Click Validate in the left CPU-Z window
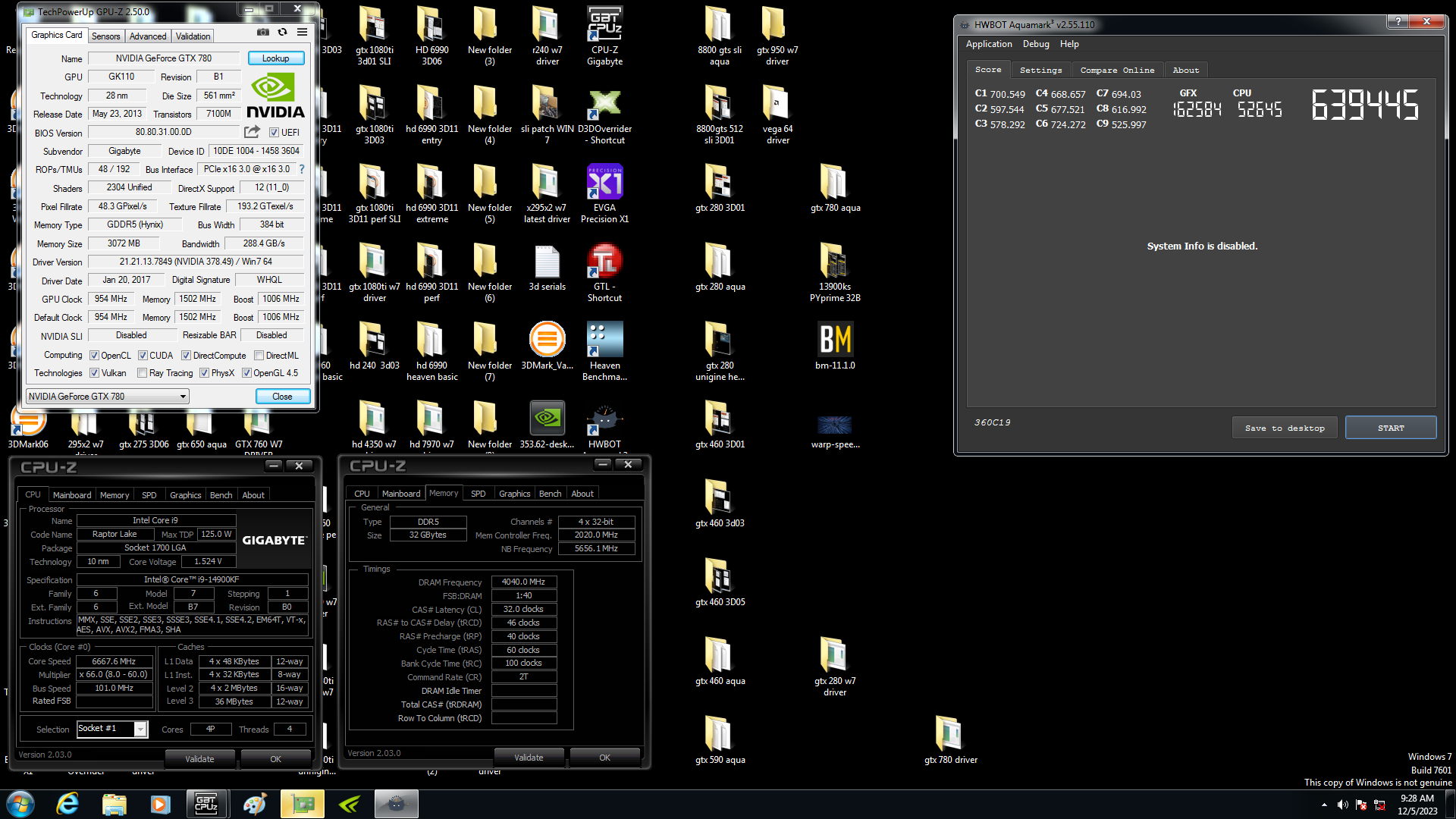This screenshot has height=819, width=1456. point(199,758)
